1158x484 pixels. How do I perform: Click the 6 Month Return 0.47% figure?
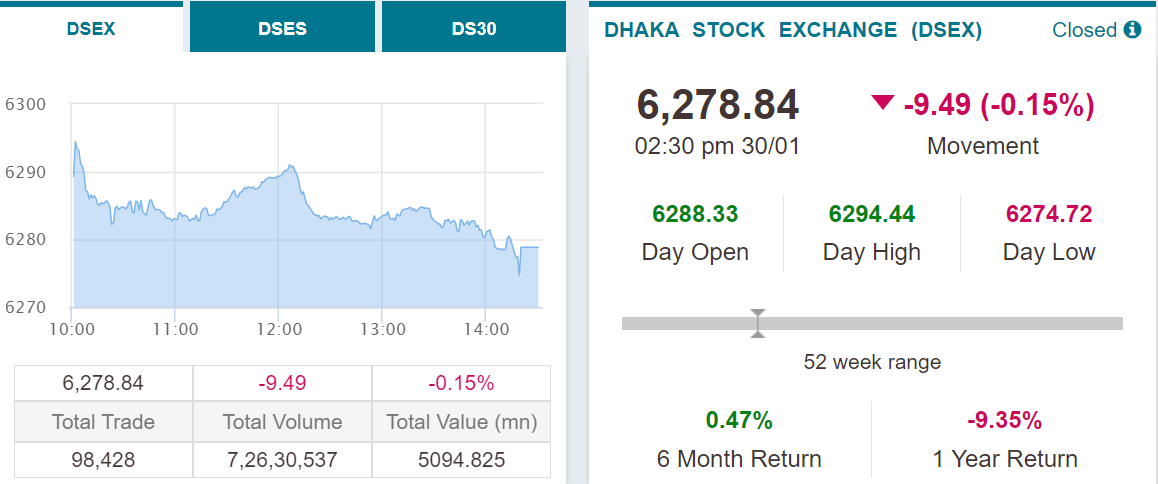click(739, 421)
